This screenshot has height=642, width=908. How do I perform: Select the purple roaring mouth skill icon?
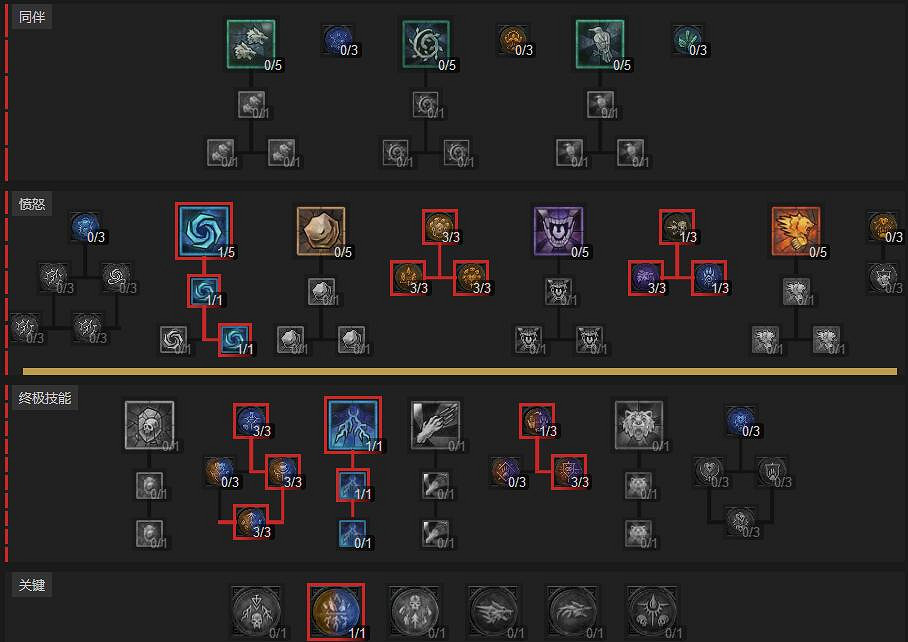[558, 231]
